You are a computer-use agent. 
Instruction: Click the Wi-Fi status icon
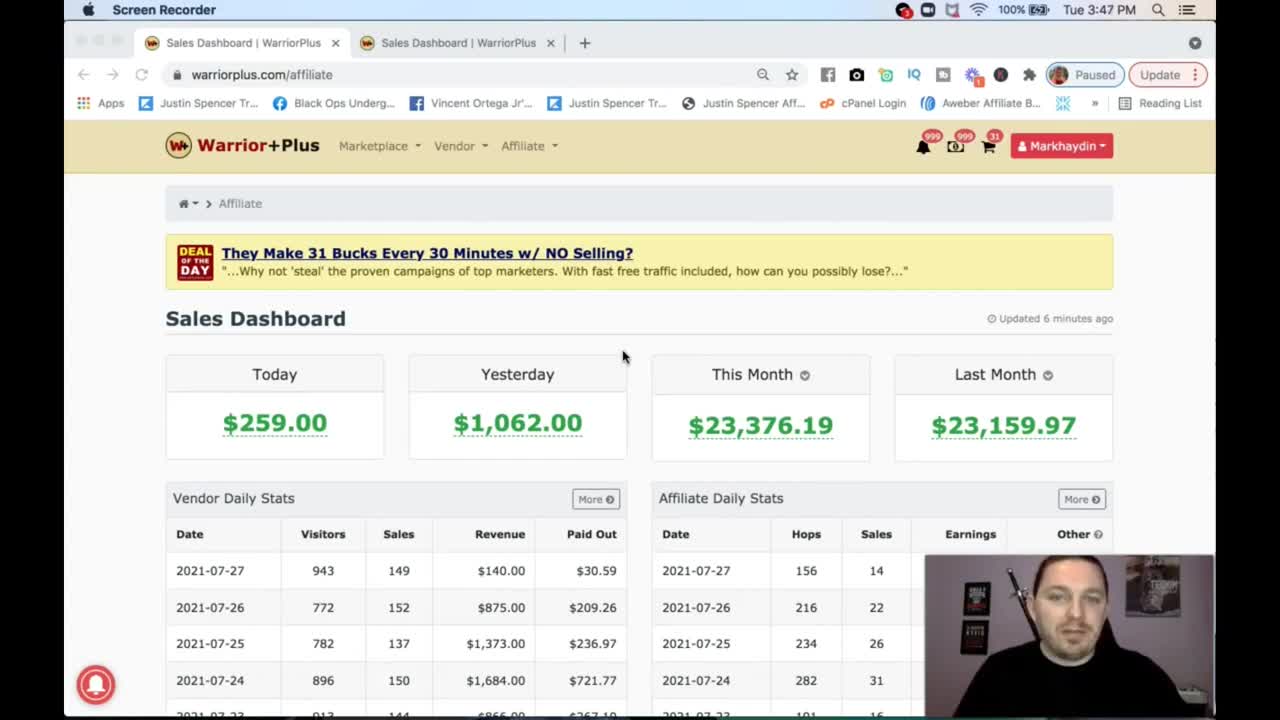(978, 10)
